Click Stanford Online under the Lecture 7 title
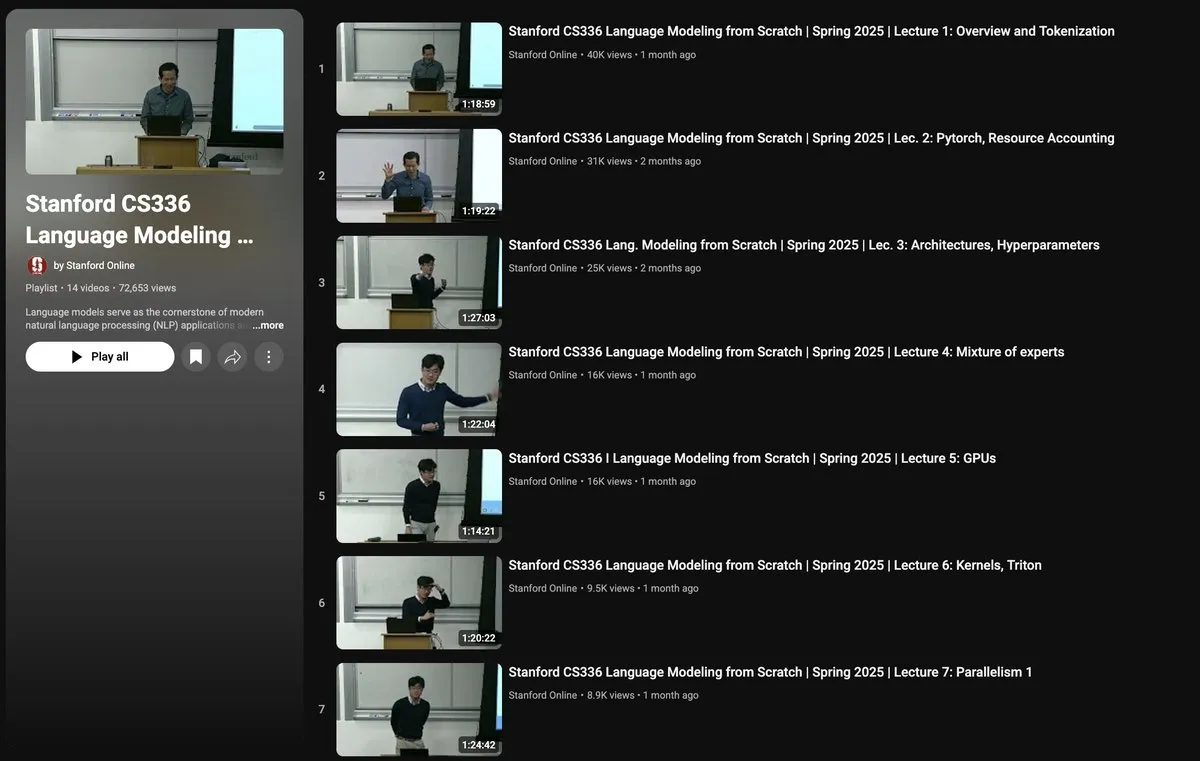1200x761 pixels. point(543,695)
